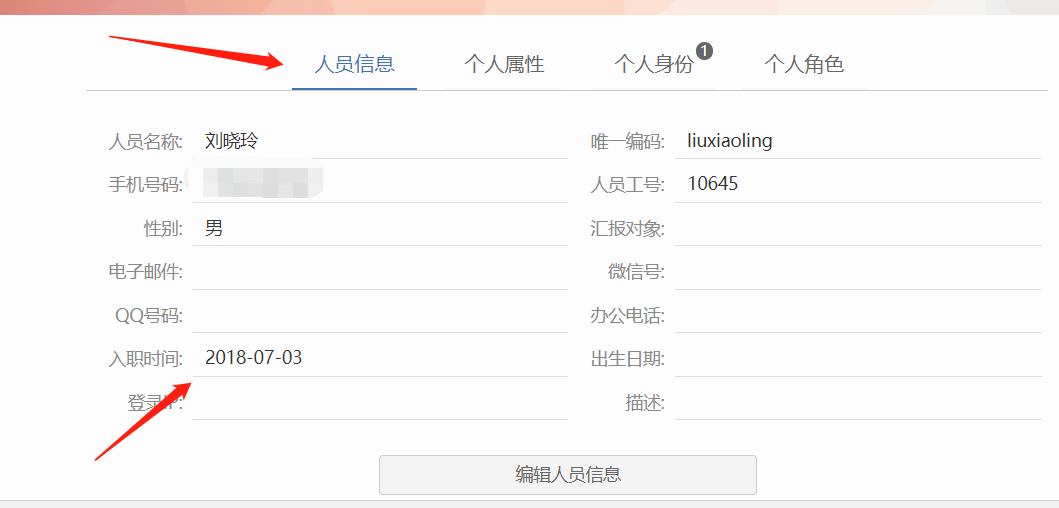Viewport: 1059px width, 508px height.
Task: Select the 手机号码 field
Action: pos(380,185)
